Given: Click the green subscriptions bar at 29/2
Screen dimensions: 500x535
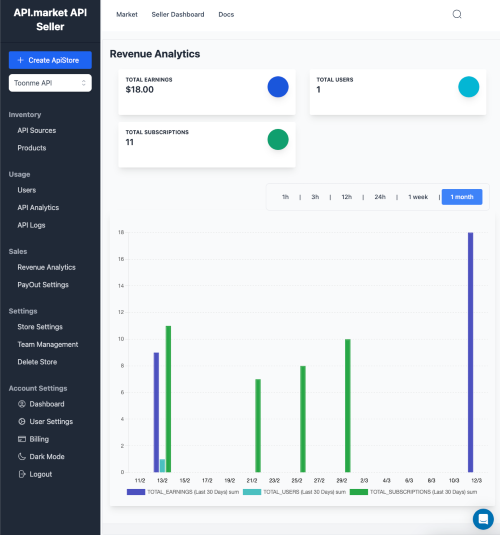Looking at the screenshot, I should pyautogui.click(x=347, y=406).
